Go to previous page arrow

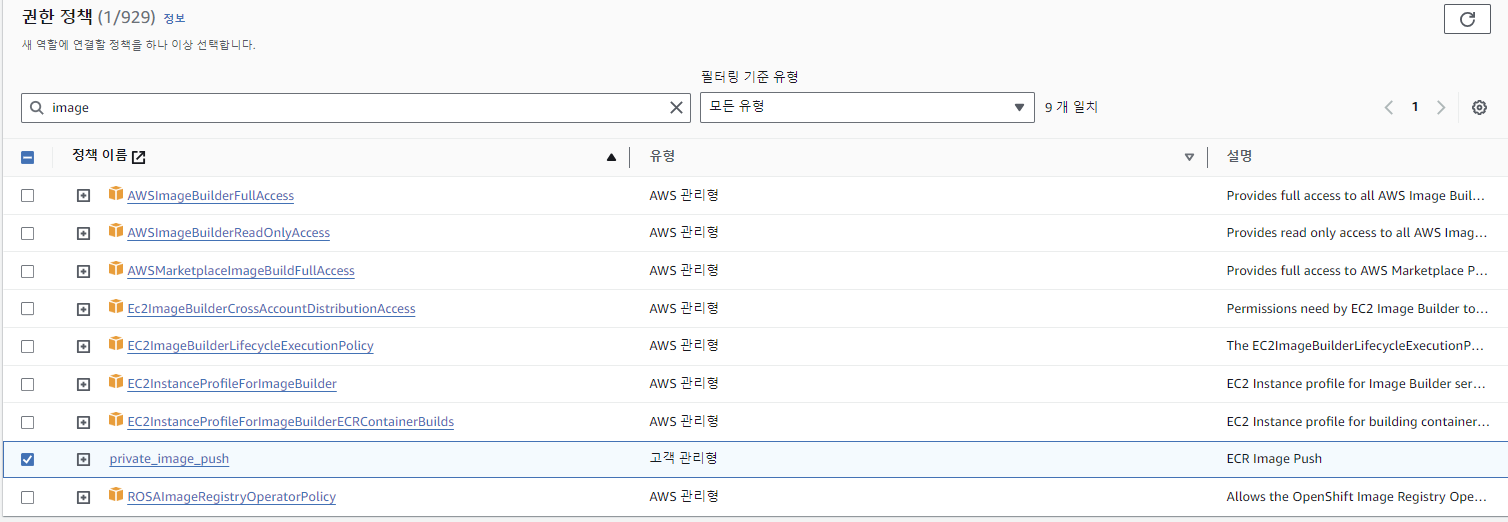point(1389,107)
